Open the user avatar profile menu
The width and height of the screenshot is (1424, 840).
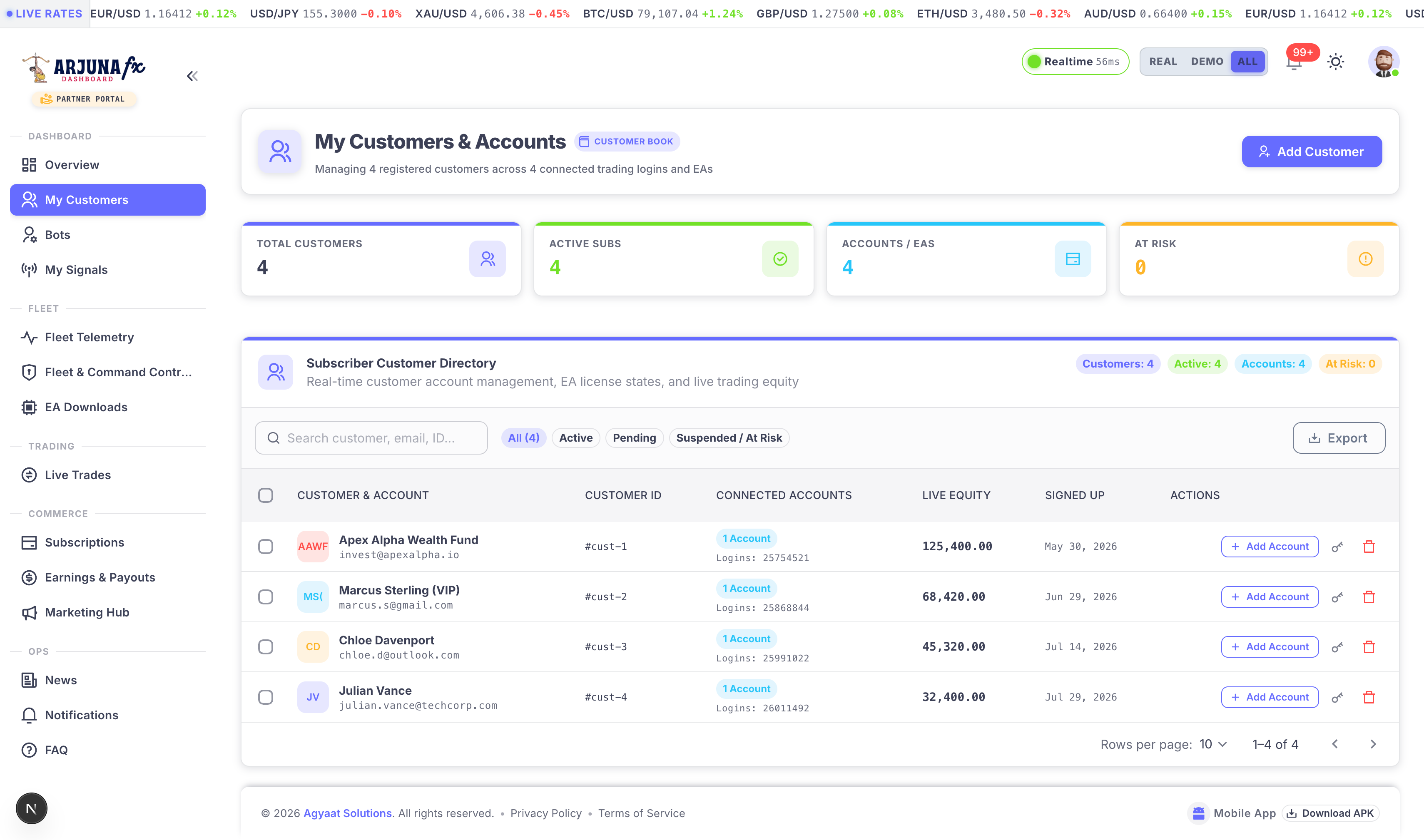(x=1383, y=62)
